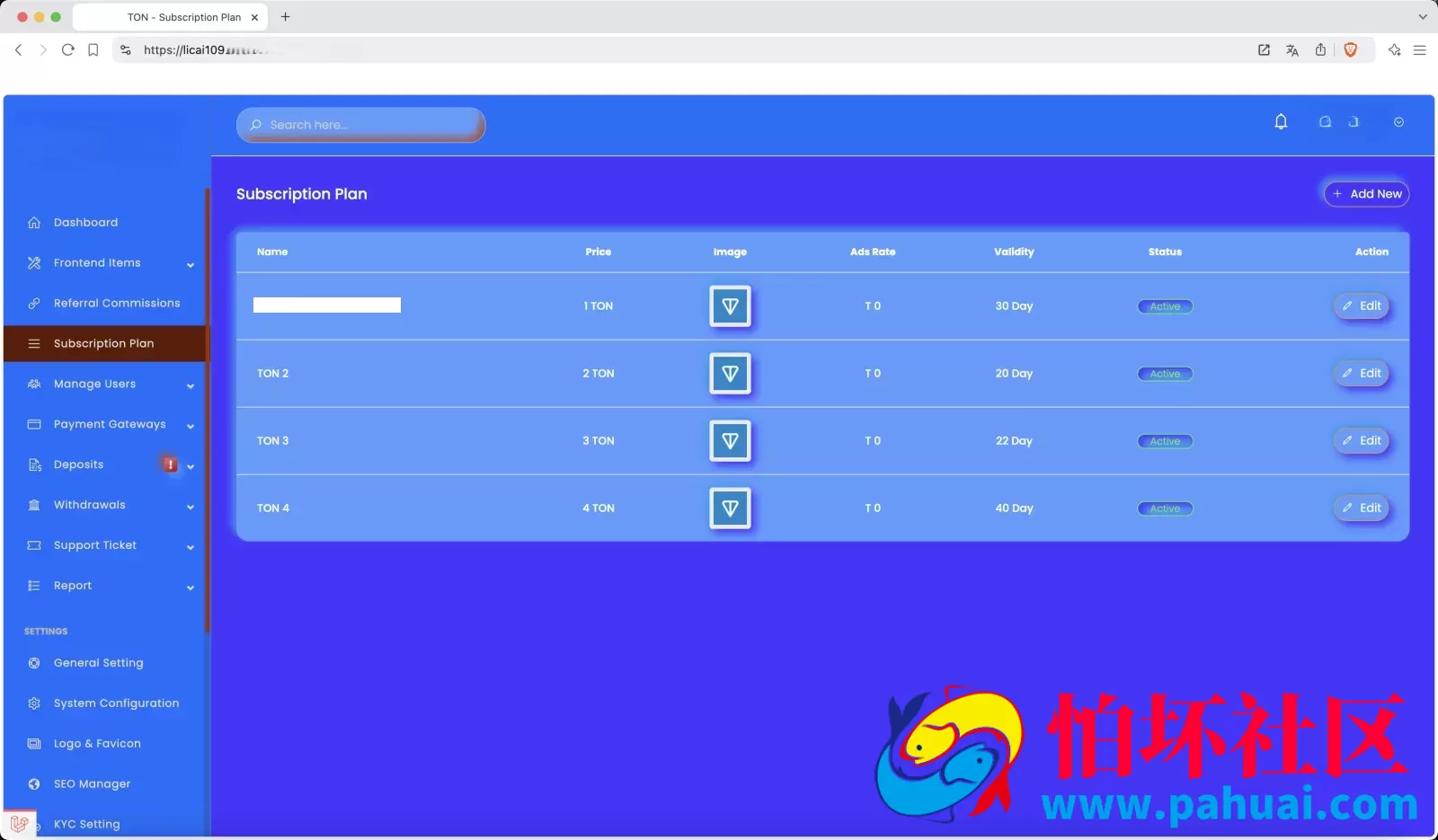
Task: Click the "1 TON" price cell
Action: (x=599, y=306)
